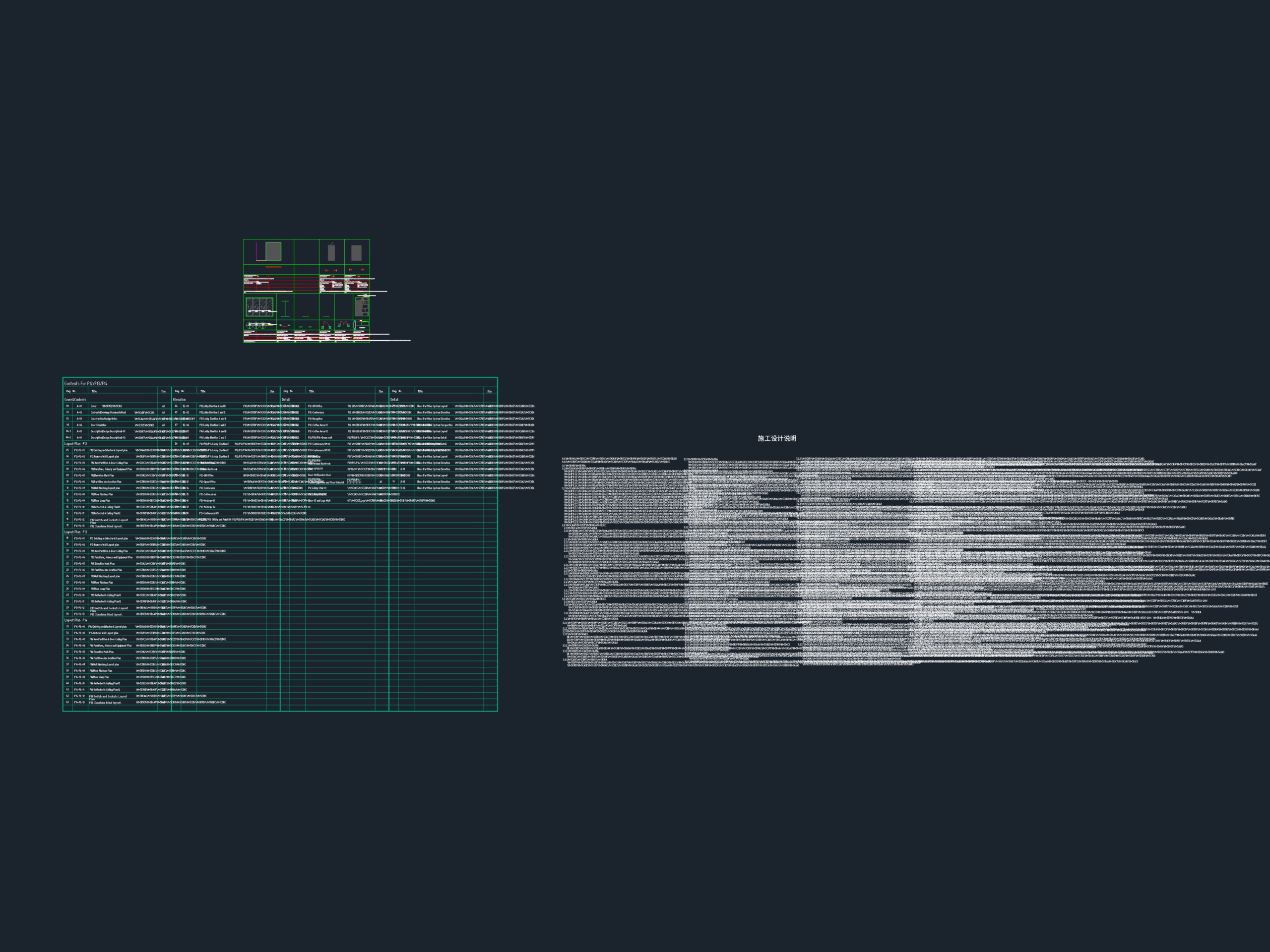Click the double swing door plan symbol
Viewport: 1270px width, 952px height.
tap(344, 324)
